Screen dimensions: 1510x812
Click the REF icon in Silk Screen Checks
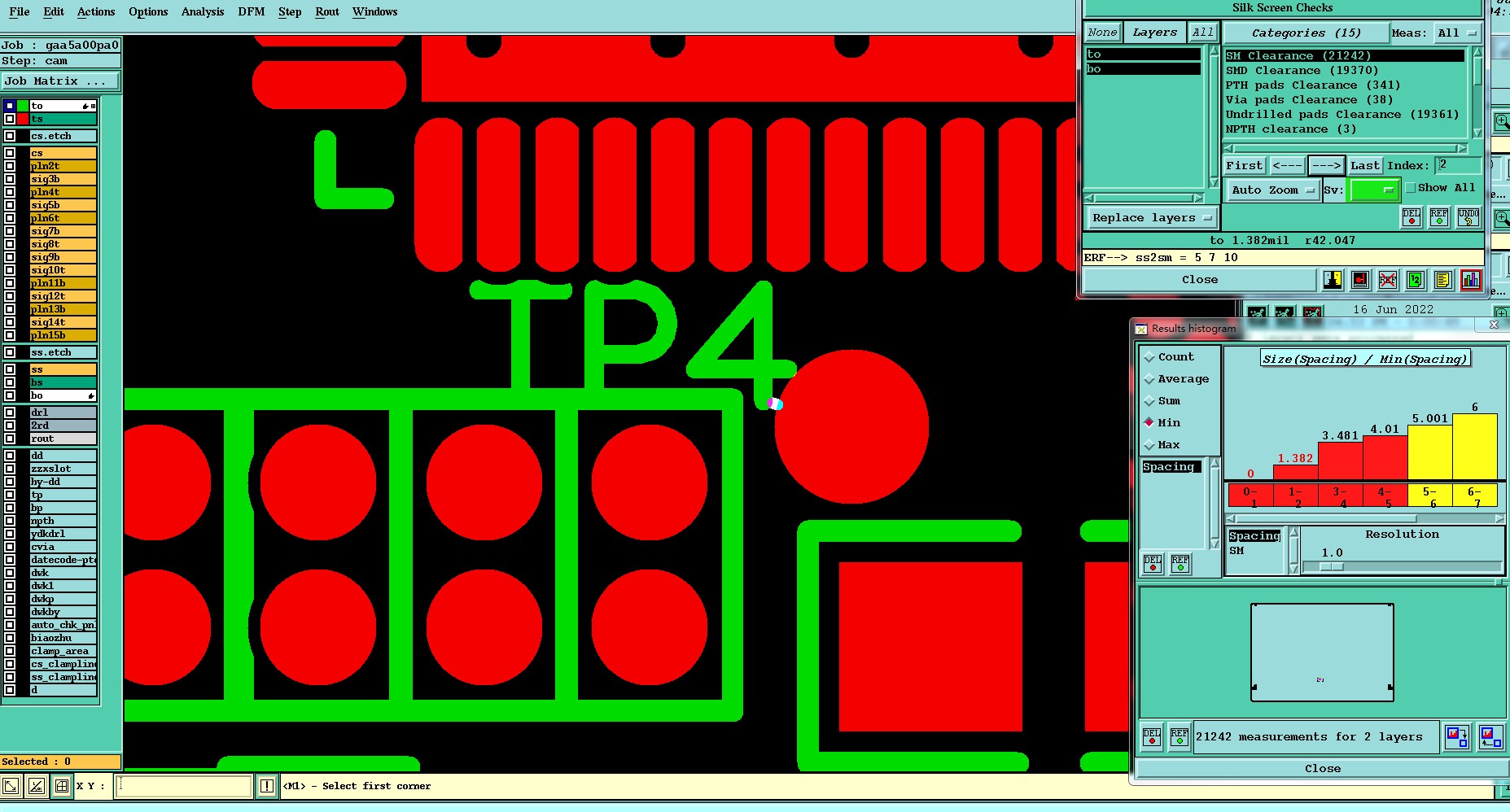coord(1439,217)
